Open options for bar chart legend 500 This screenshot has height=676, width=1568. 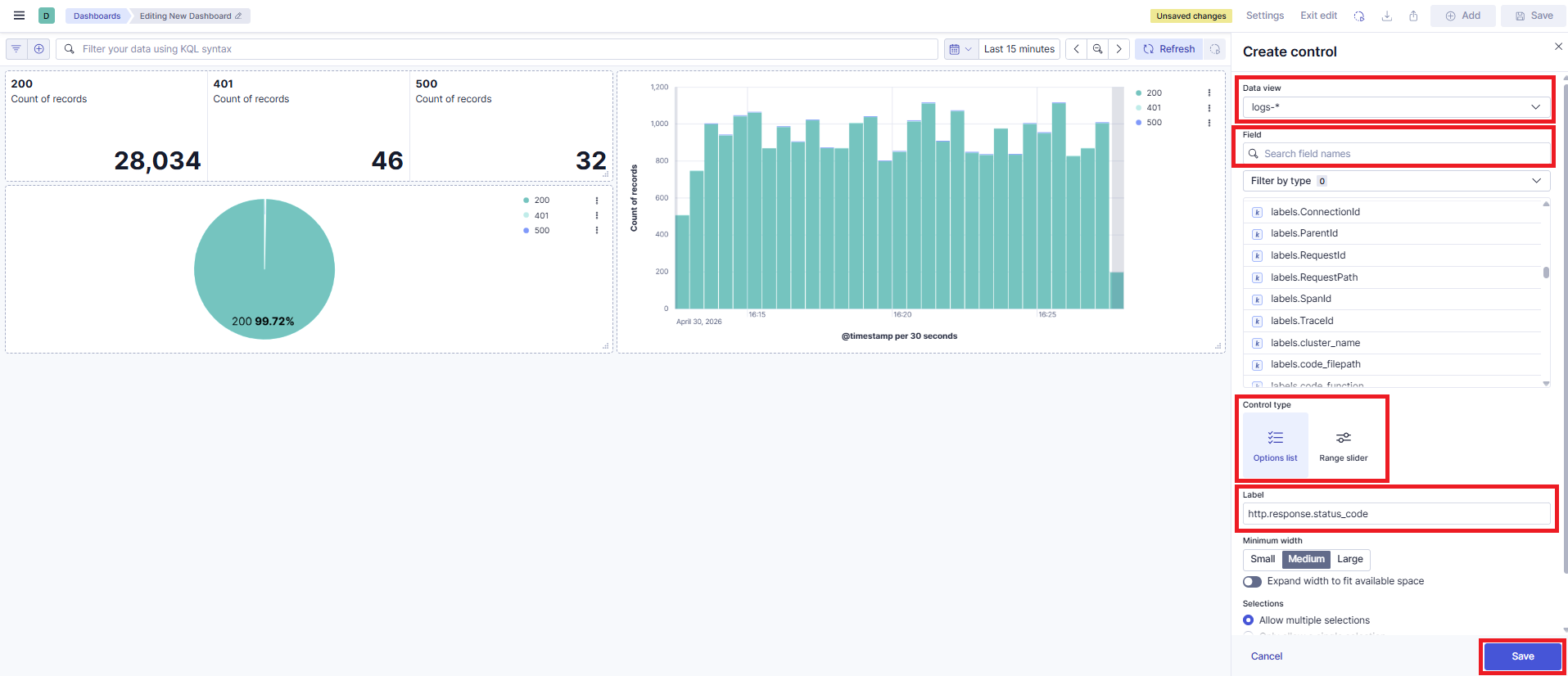coord(1209,123)
